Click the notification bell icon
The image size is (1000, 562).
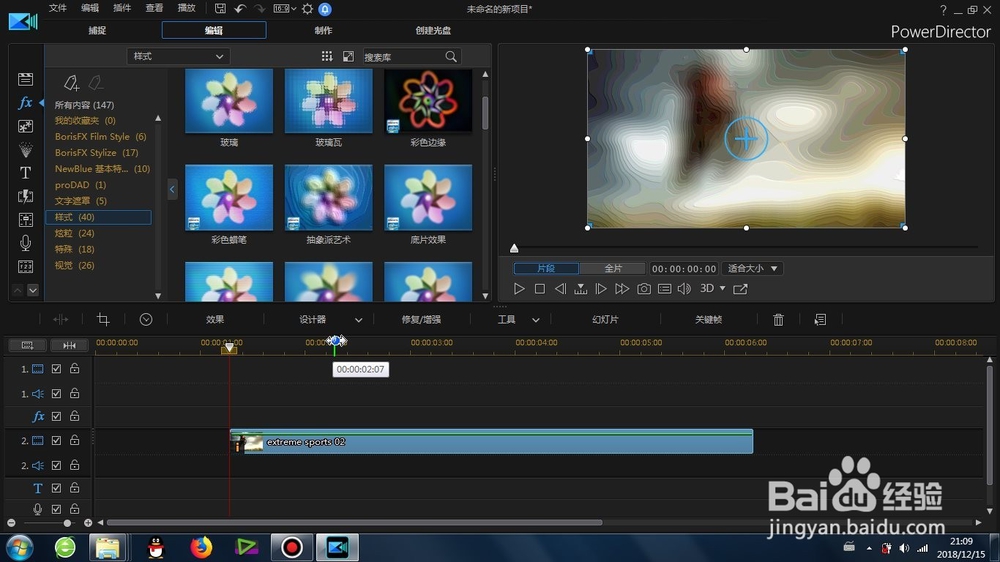point(325,9)
